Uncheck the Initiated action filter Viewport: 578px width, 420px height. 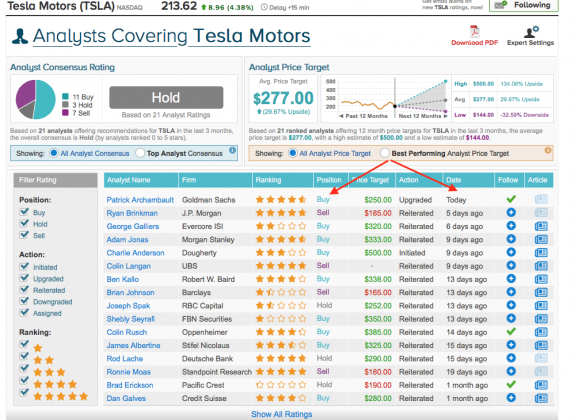24,267
